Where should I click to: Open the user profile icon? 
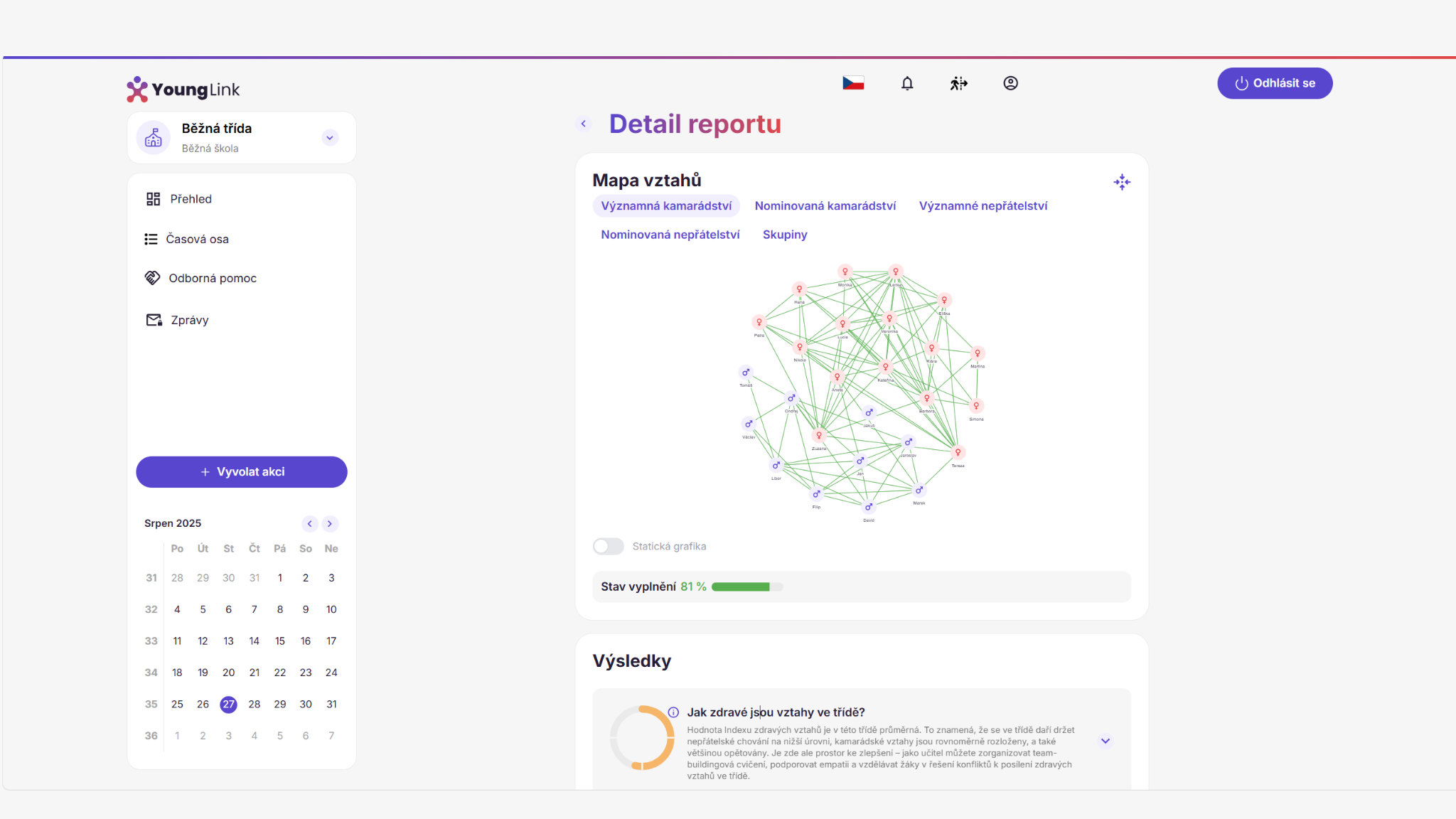coord(1010,83)
